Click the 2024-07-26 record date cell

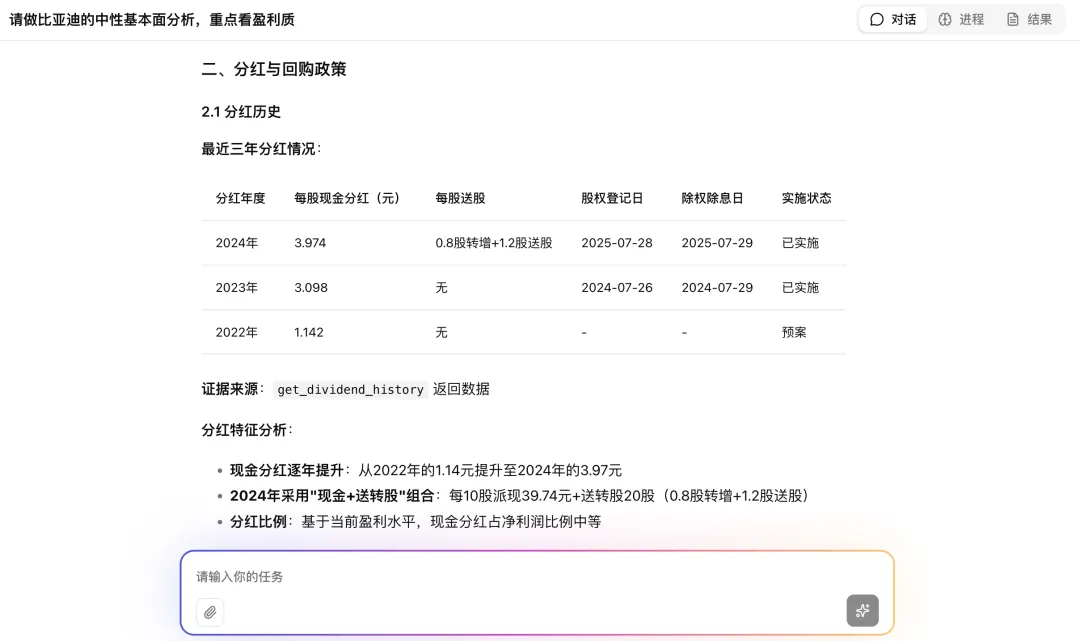617,288
